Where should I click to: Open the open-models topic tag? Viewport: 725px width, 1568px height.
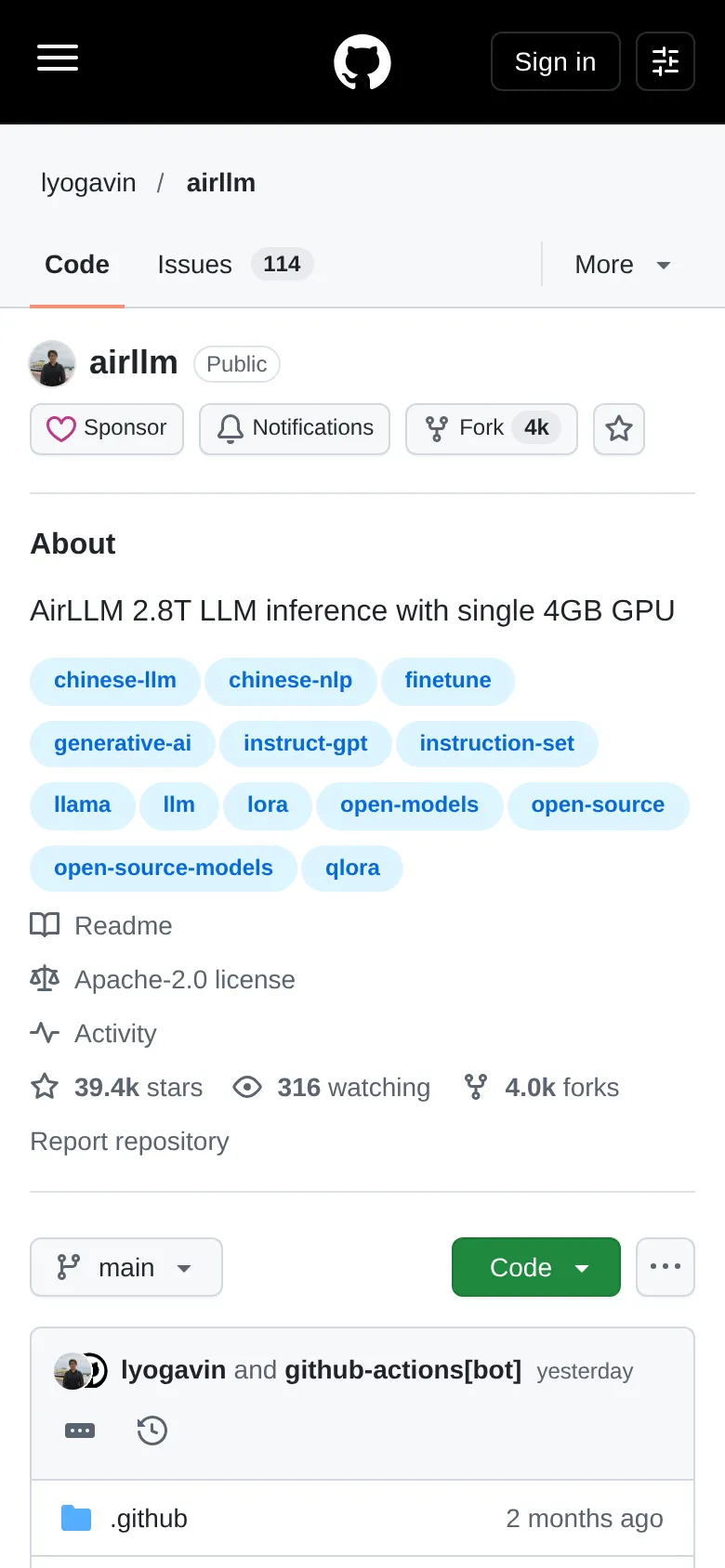point(410,805)
